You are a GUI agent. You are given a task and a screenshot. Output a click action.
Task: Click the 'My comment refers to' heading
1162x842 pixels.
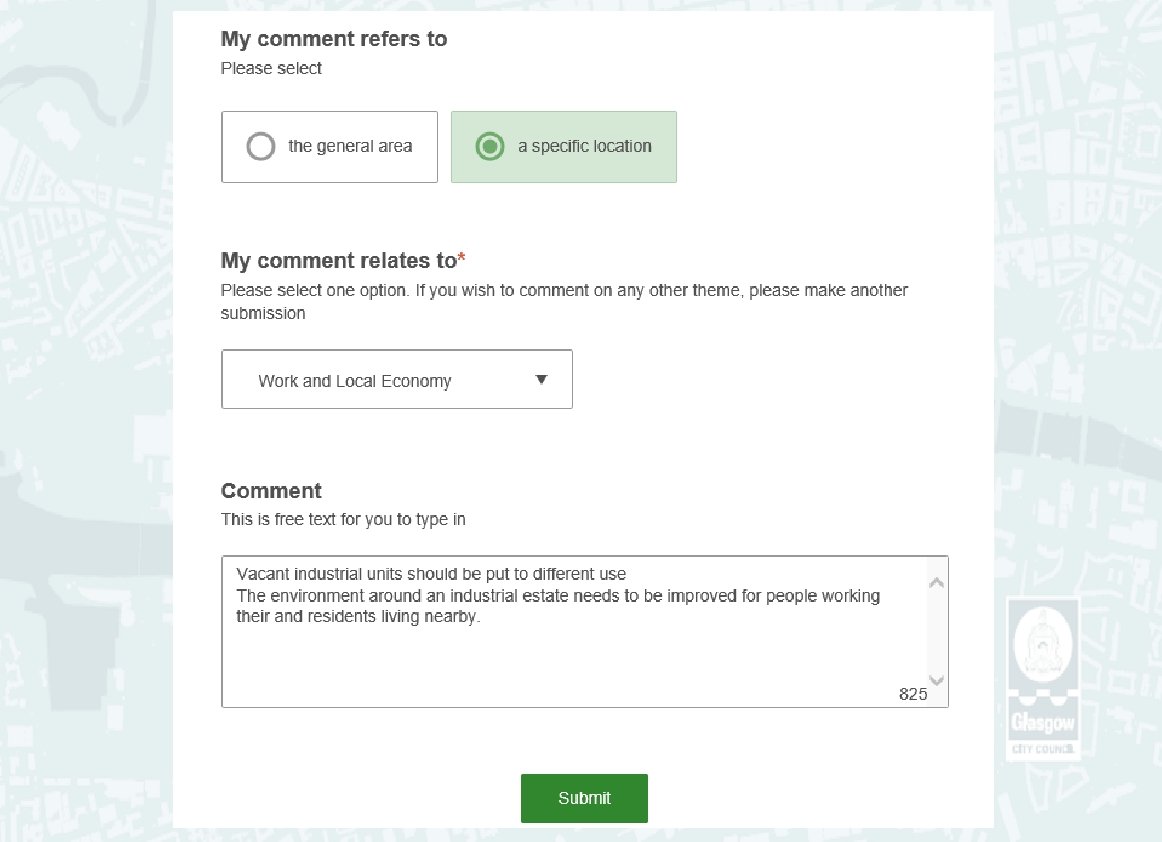tap(334, 40)
